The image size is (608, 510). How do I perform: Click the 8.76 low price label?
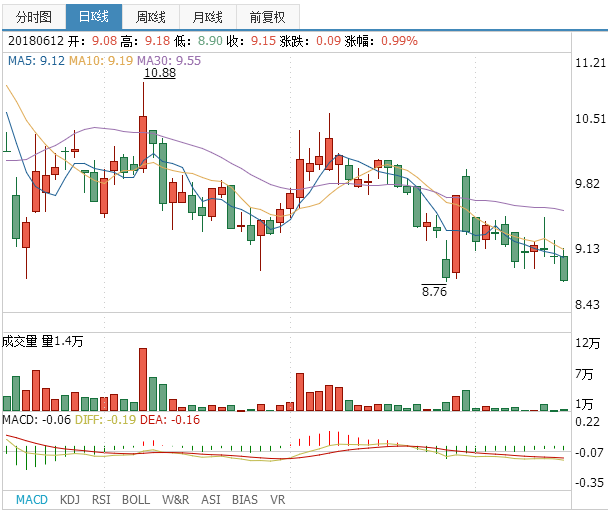coord(434,291)
